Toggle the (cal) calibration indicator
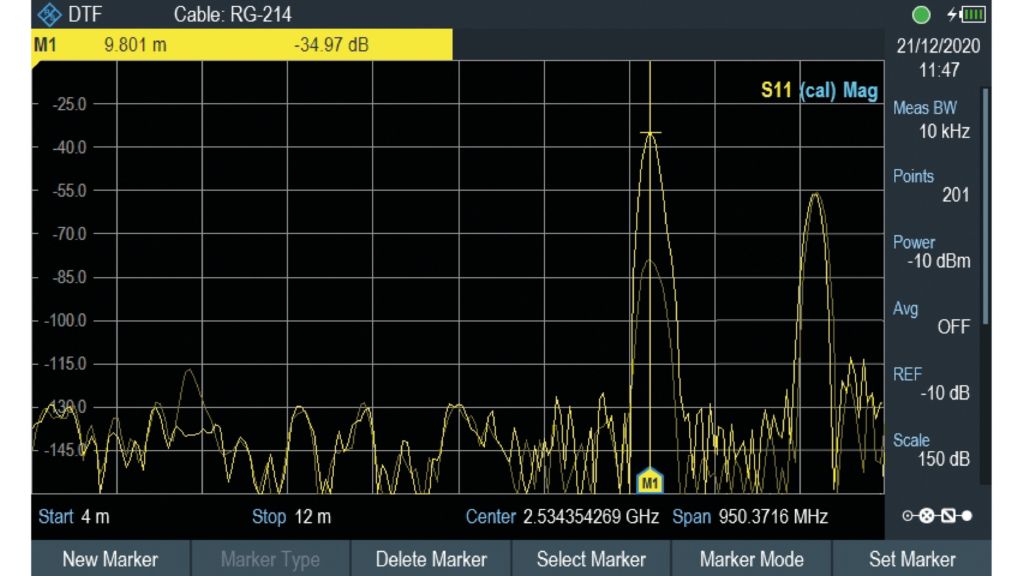 coord(817,91)
